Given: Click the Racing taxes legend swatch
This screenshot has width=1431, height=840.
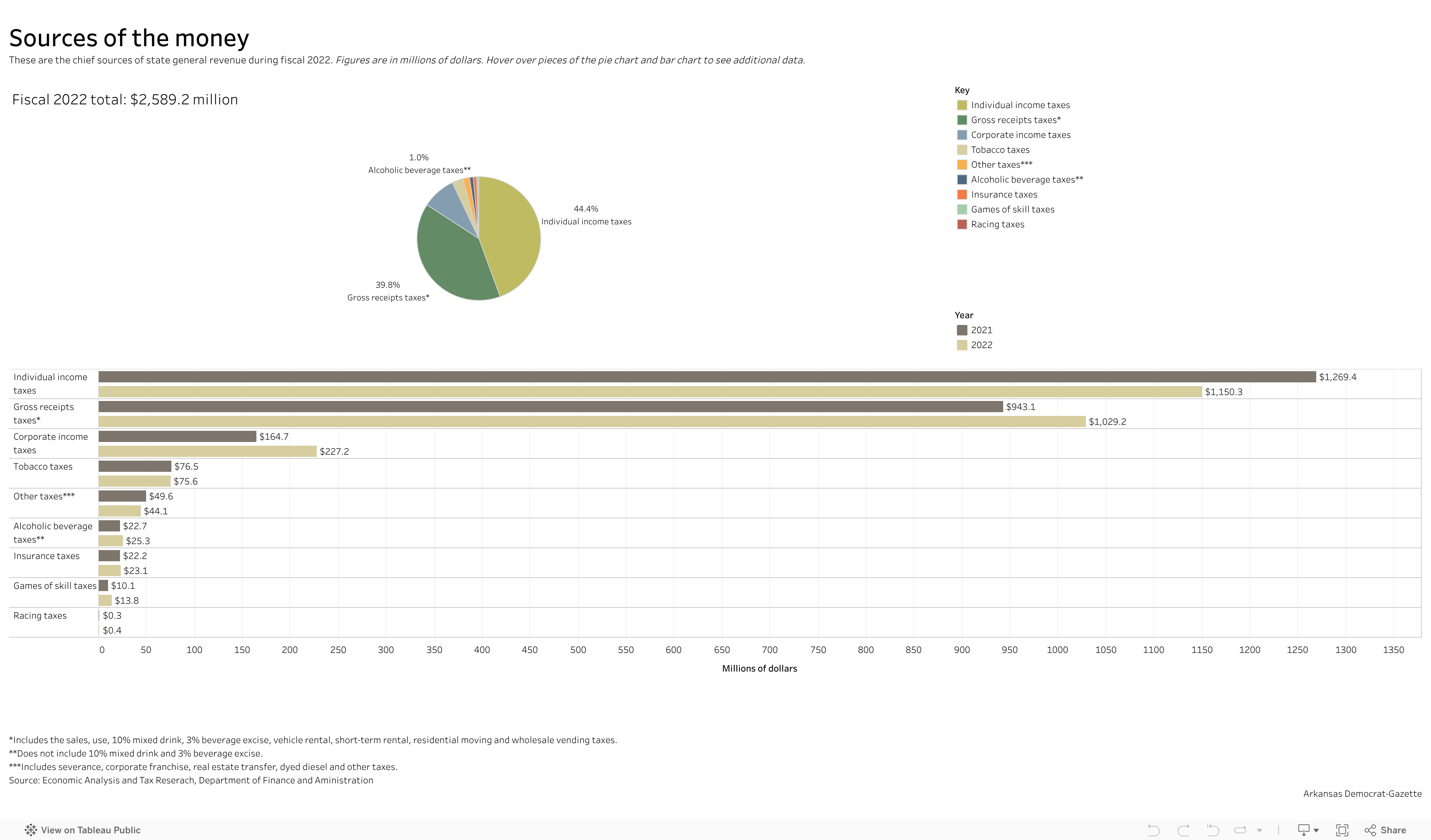Looking at the screenshot, I should (961, 224).
